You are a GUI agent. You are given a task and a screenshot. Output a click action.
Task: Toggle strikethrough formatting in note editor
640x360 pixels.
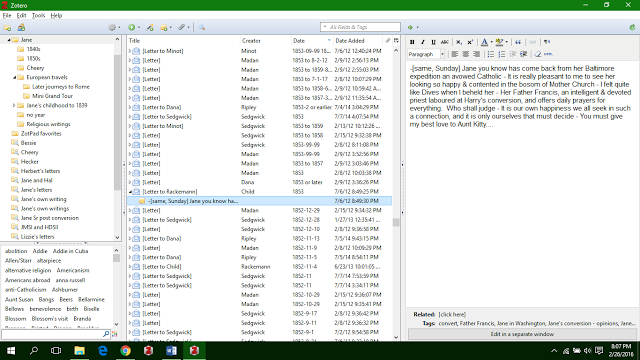tap(444, 42)
